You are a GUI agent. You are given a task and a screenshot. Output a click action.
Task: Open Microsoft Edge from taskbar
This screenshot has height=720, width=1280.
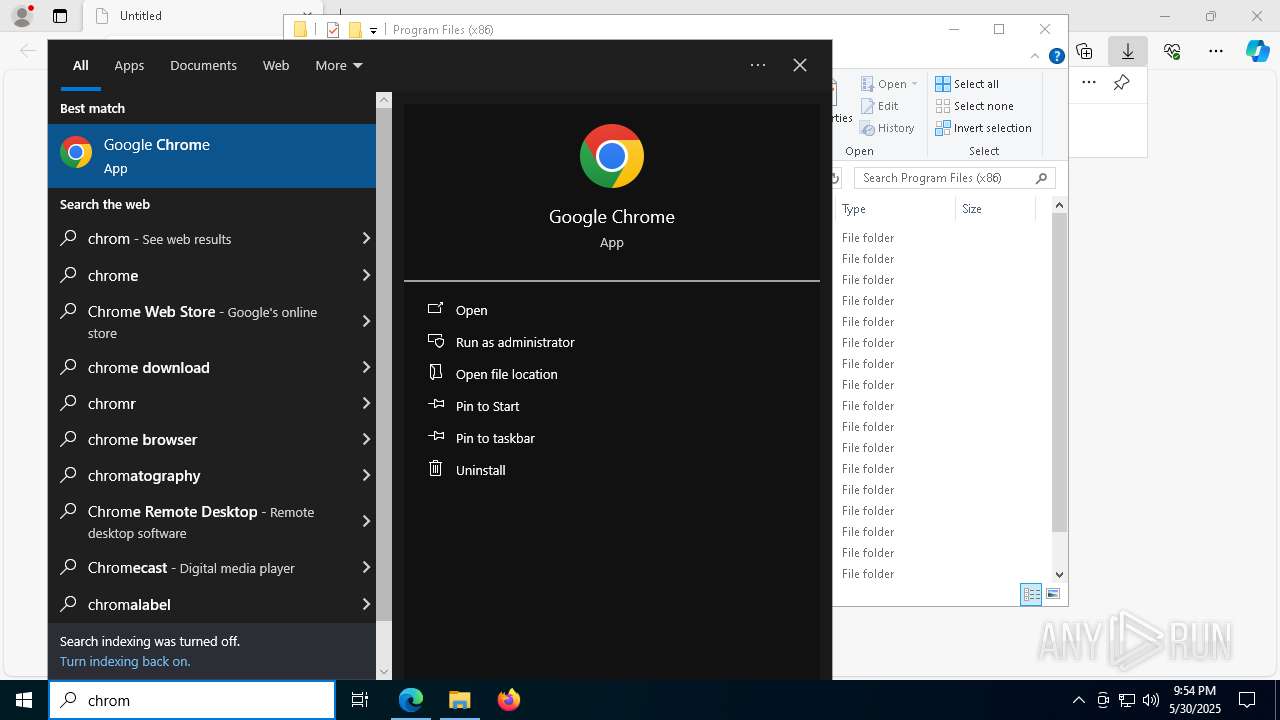(x=411, y=700)
